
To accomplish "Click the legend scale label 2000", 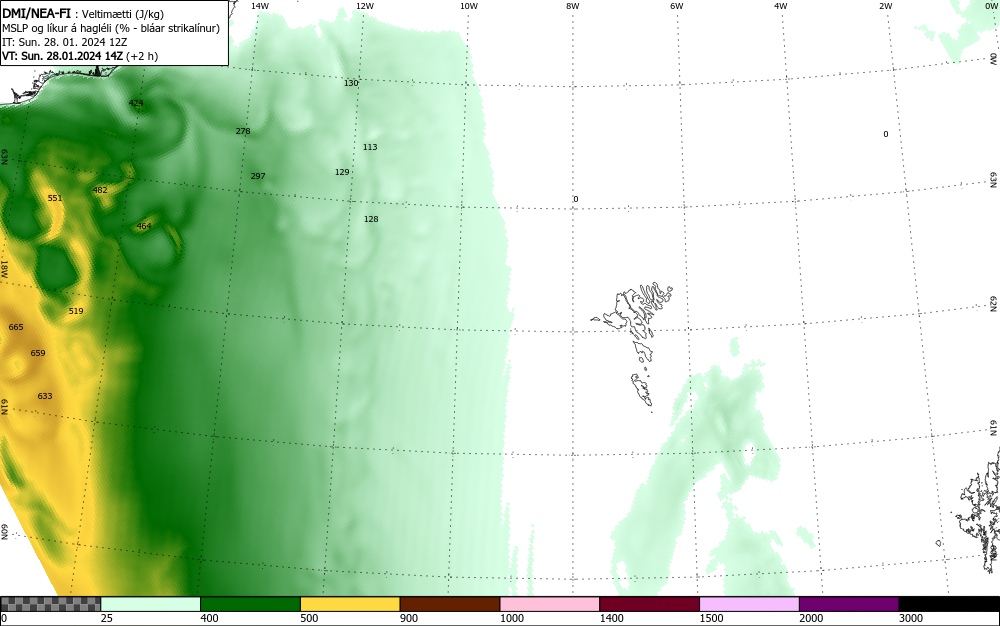I will pos(811,618).
